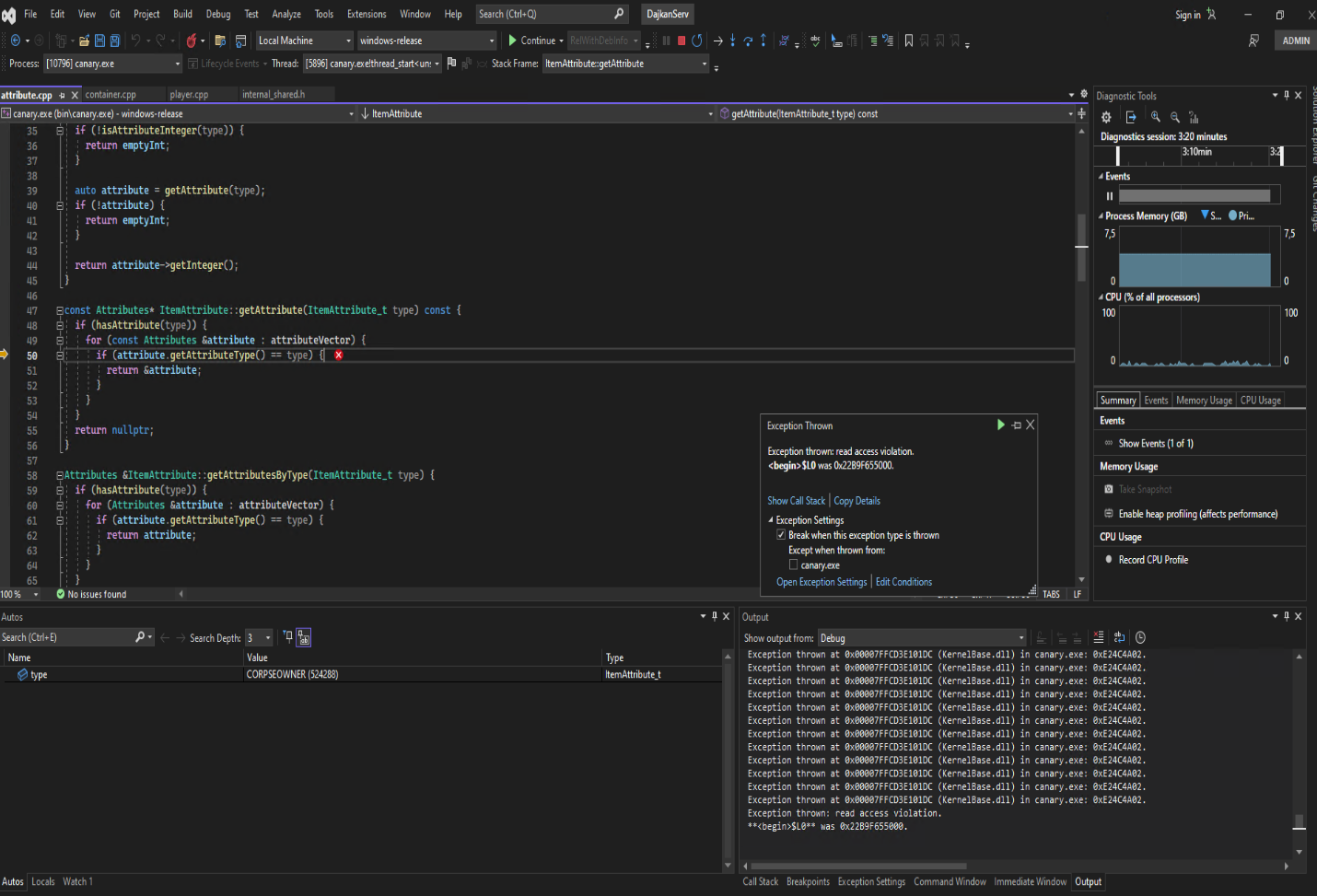Click the Step Into icon
The image size is (1317, 896).
pyautogui.click(x=733, y=41)
